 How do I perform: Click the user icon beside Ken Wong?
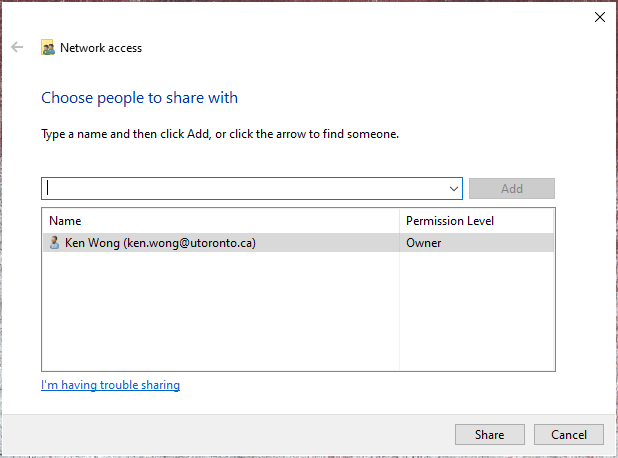(54, 243)
